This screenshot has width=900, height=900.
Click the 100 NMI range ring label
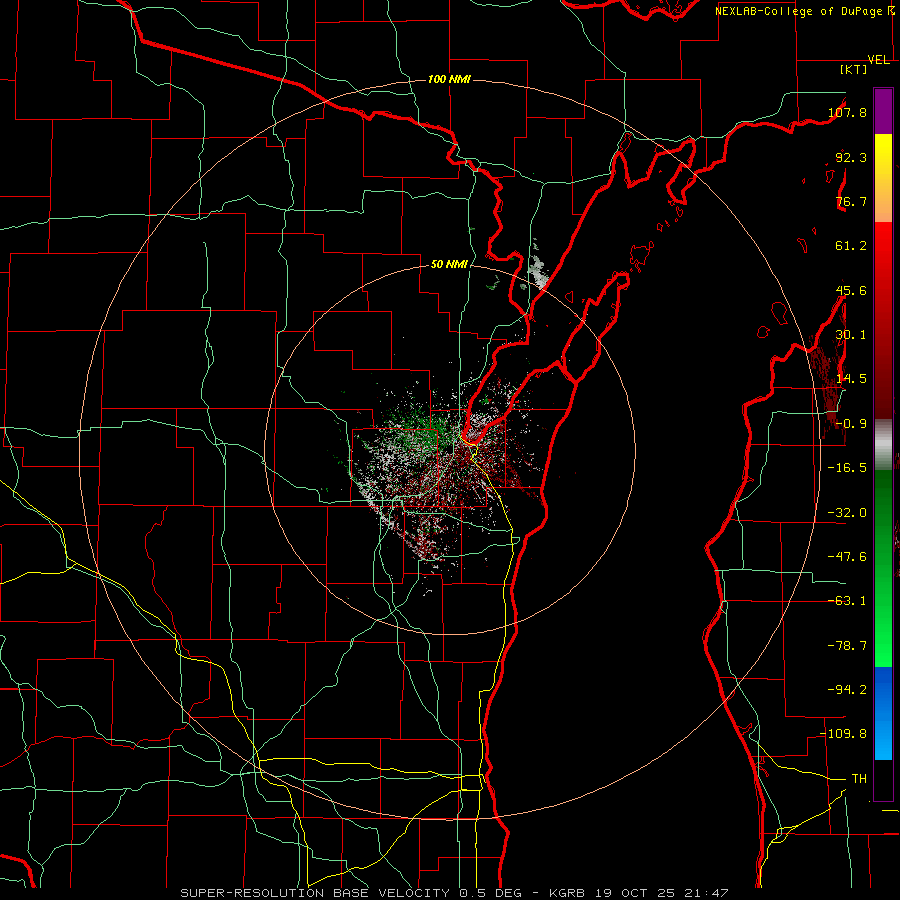click(x=449, y=79)
